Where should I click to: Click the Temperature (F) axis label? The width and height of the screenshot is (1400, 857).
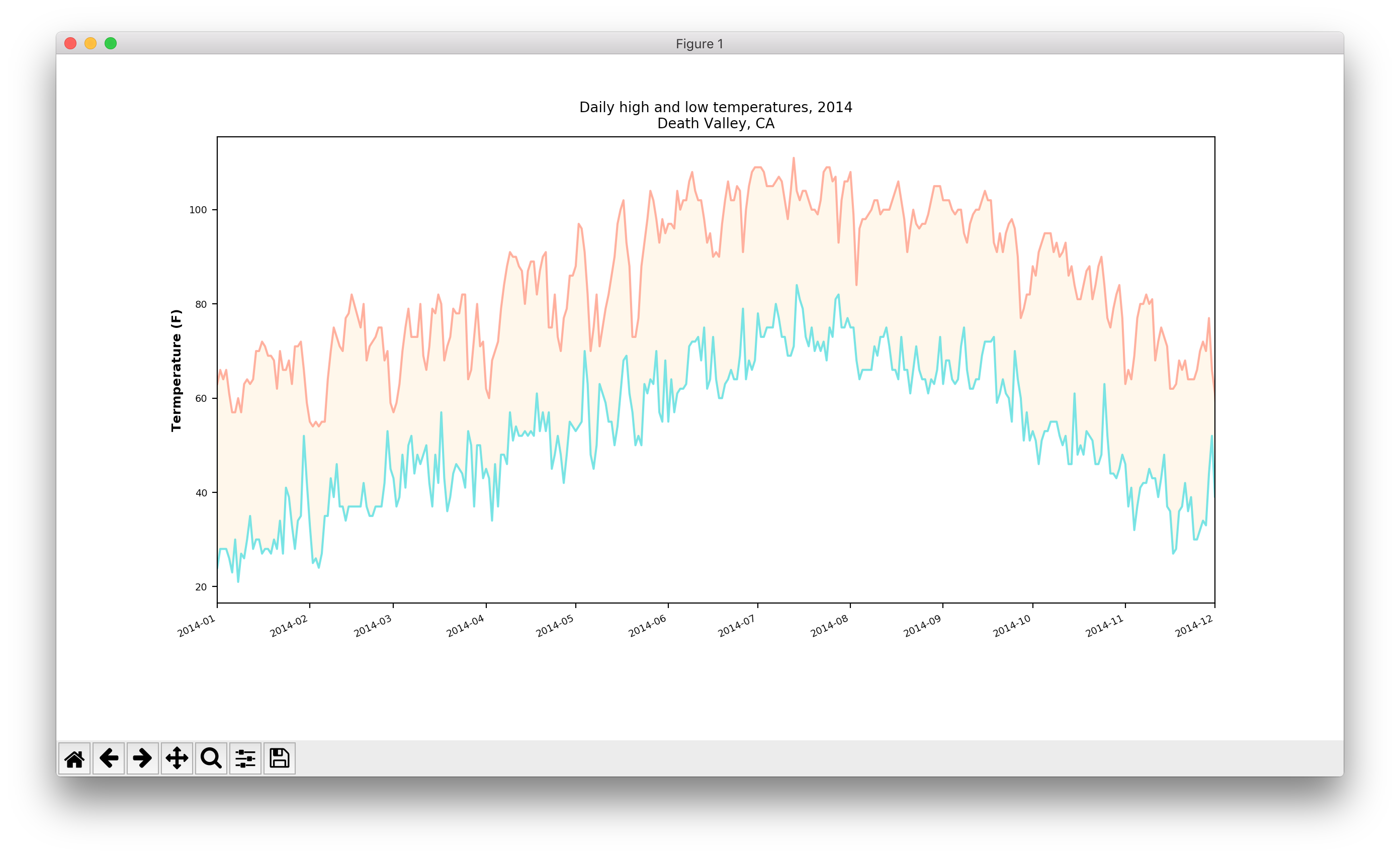[x=176, y=370]
